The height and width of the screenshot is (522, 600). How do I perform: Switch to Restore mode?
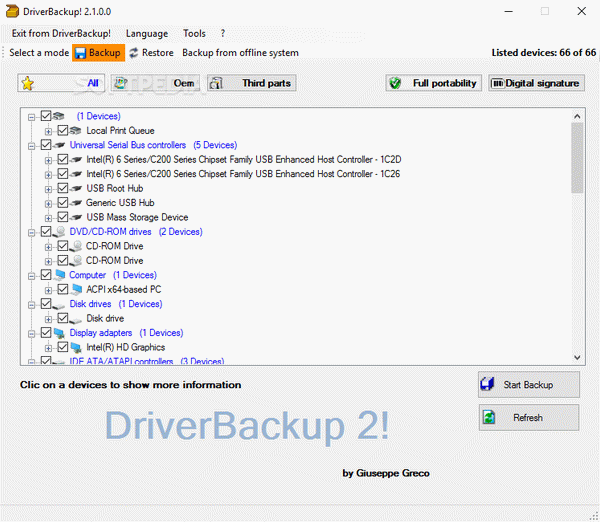[x=152, y=53]
